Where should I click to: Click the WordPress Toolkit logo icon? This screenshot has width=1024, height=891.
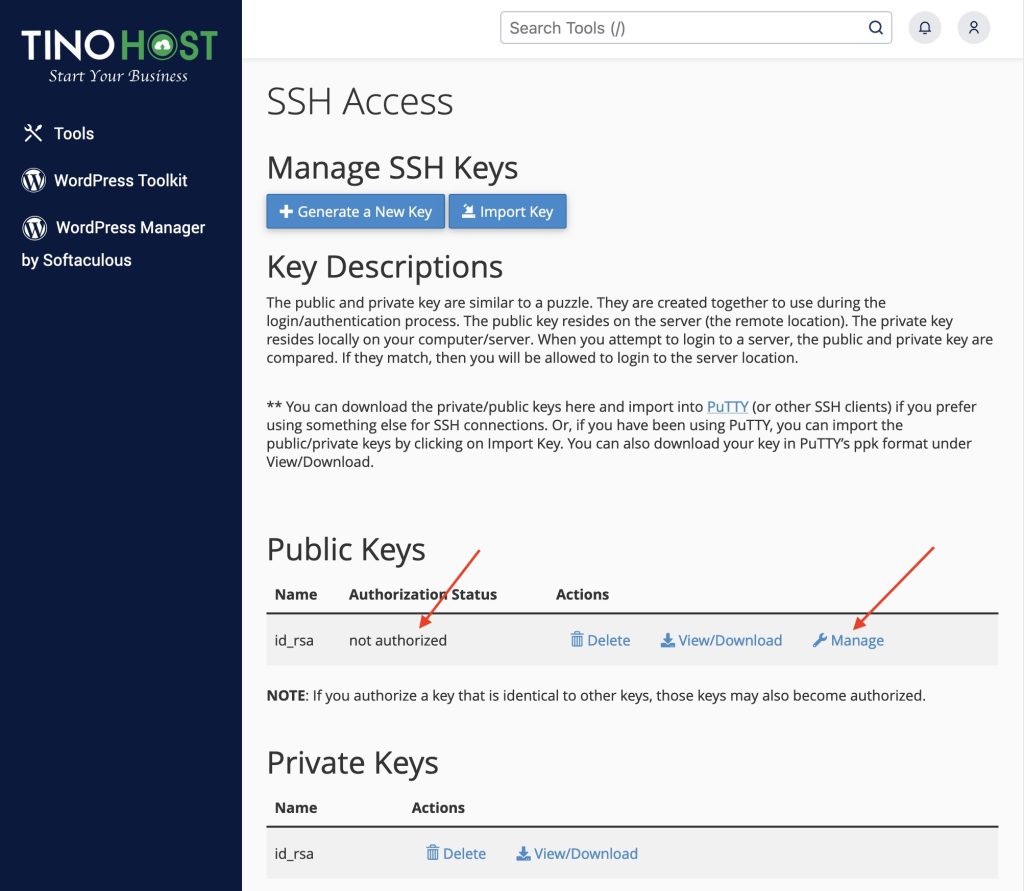click(33, 180)
